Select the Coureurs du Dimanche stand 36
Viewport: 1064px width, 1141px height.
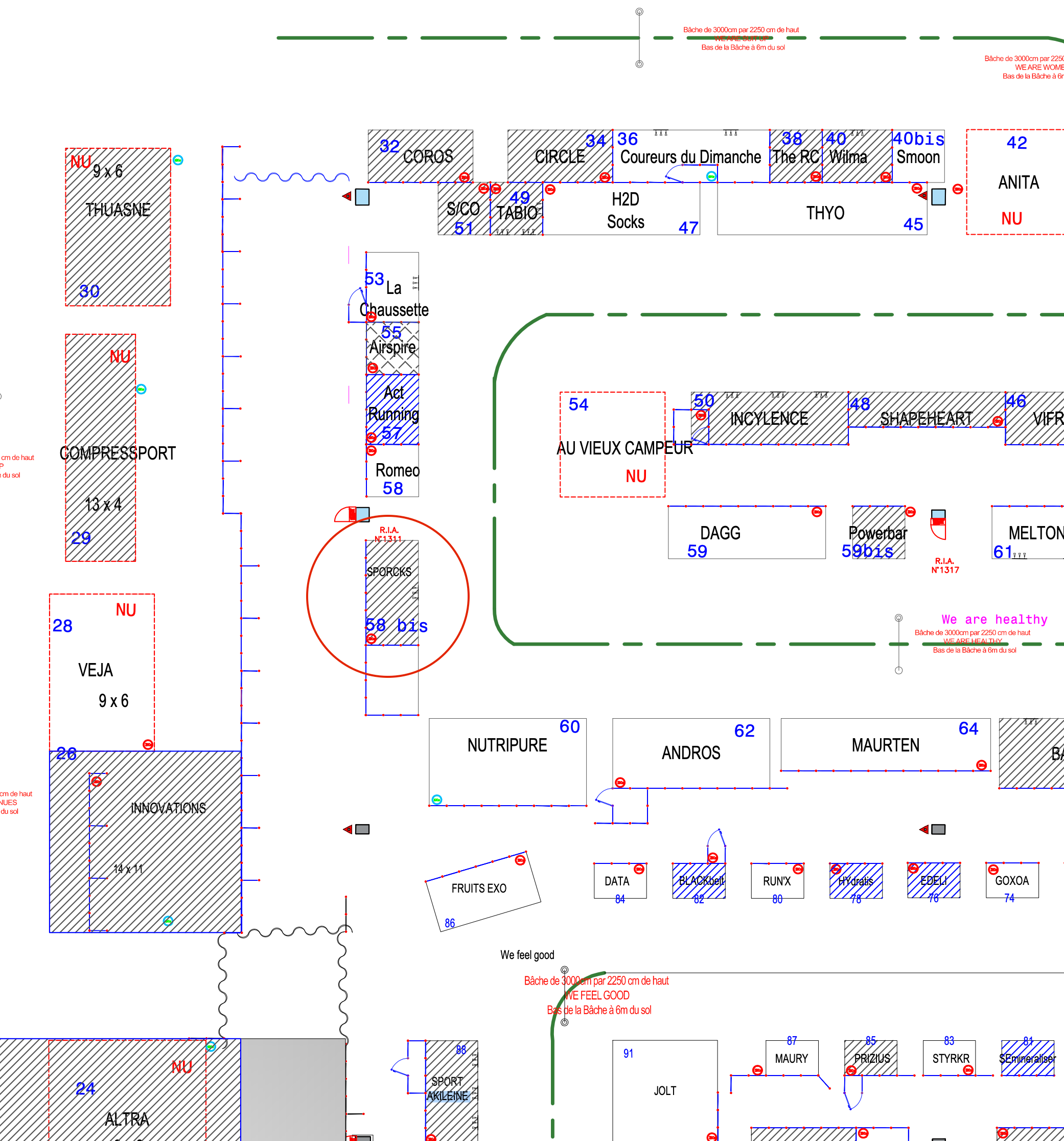(x=690, y=157)
